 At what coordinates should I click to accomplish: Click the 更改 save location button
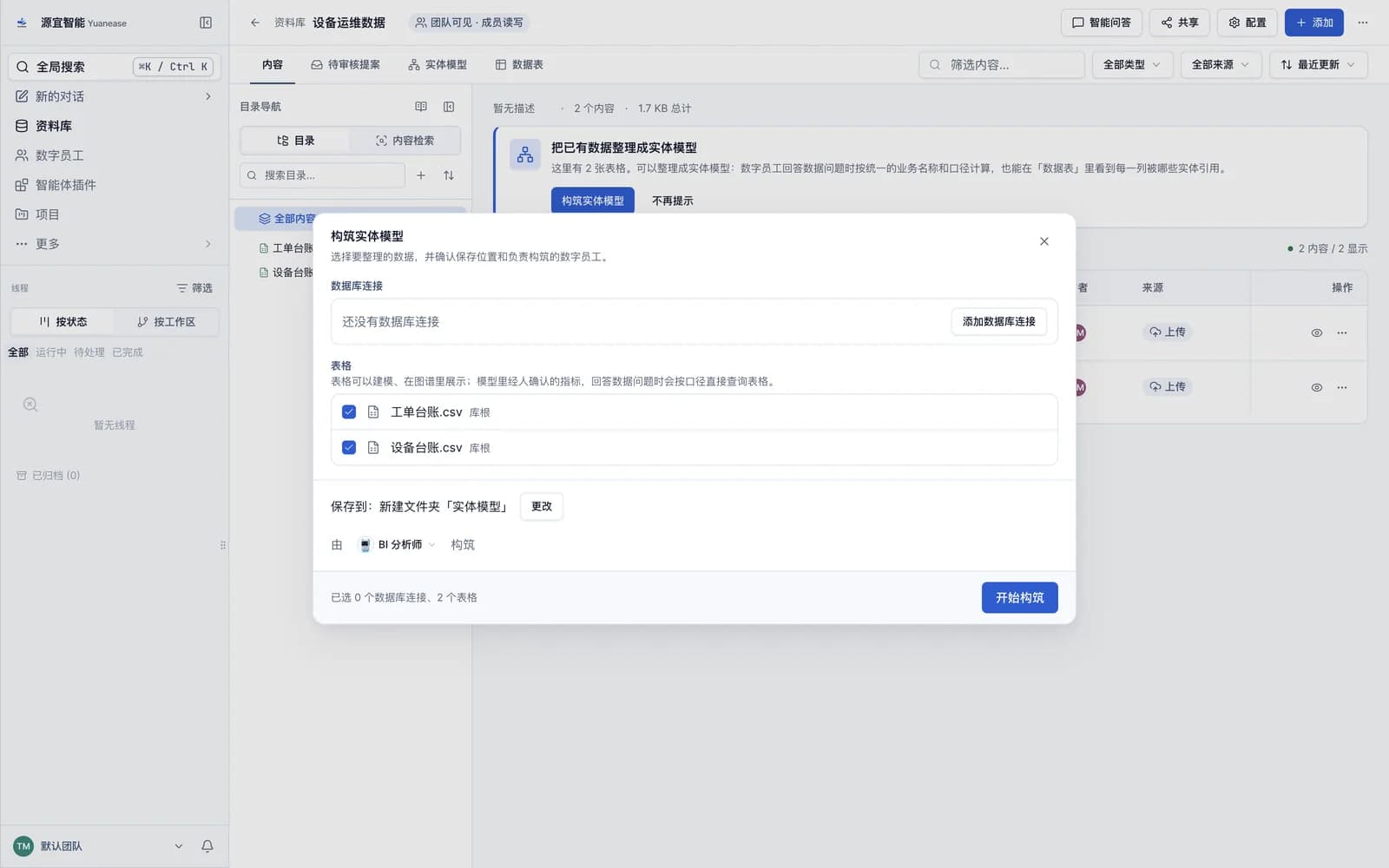tap(542, 507)
